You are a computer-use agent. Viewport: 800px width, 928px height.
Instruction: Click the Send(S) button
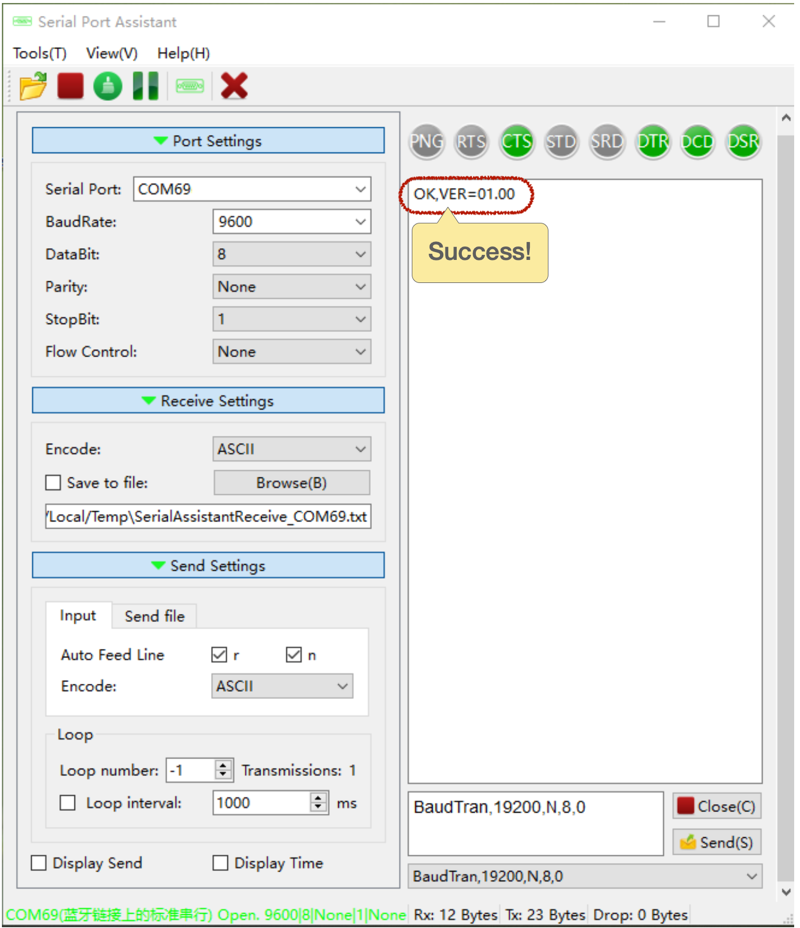pos(717,842)
